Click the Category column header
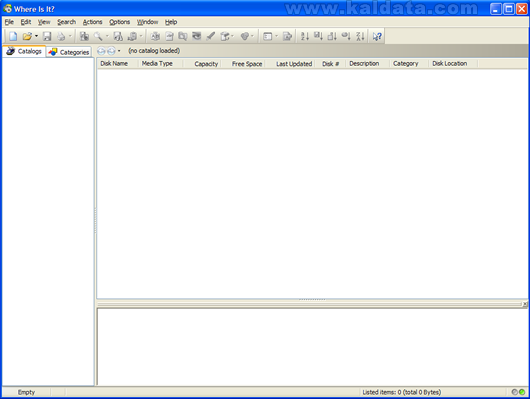The width and height of the screenshot is (530, 399). 409,64
